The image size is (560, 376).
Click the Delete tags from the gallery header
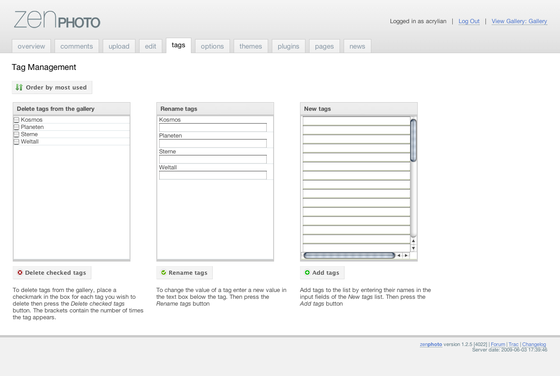71,109
